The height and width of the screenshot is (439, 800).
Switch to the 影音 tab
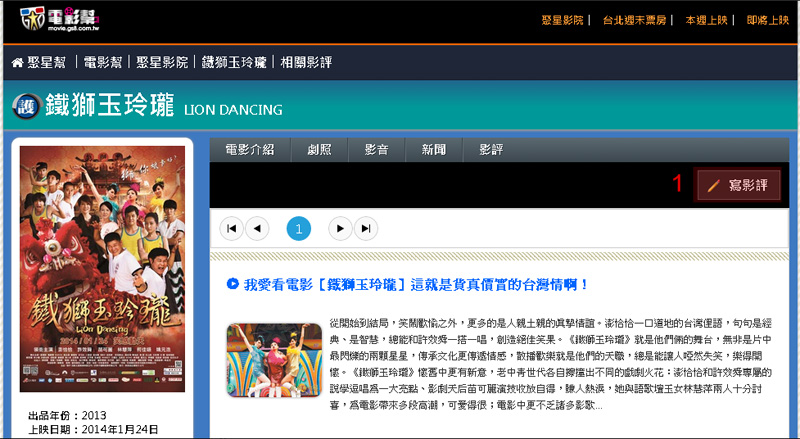(377, 150)
